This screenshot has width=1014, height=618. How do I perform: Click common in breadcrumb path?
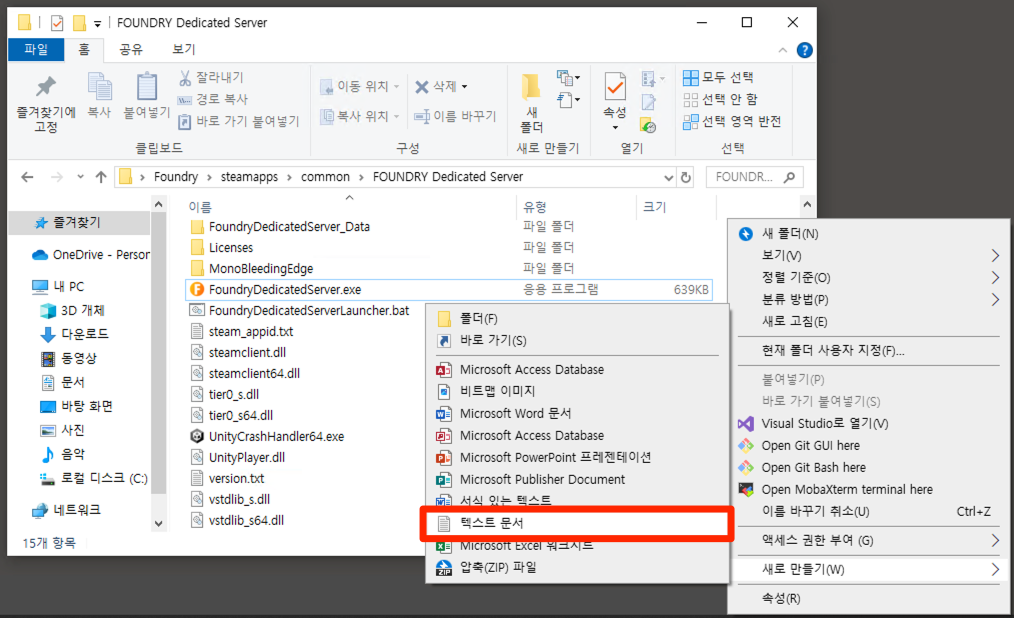pos(325,177)
